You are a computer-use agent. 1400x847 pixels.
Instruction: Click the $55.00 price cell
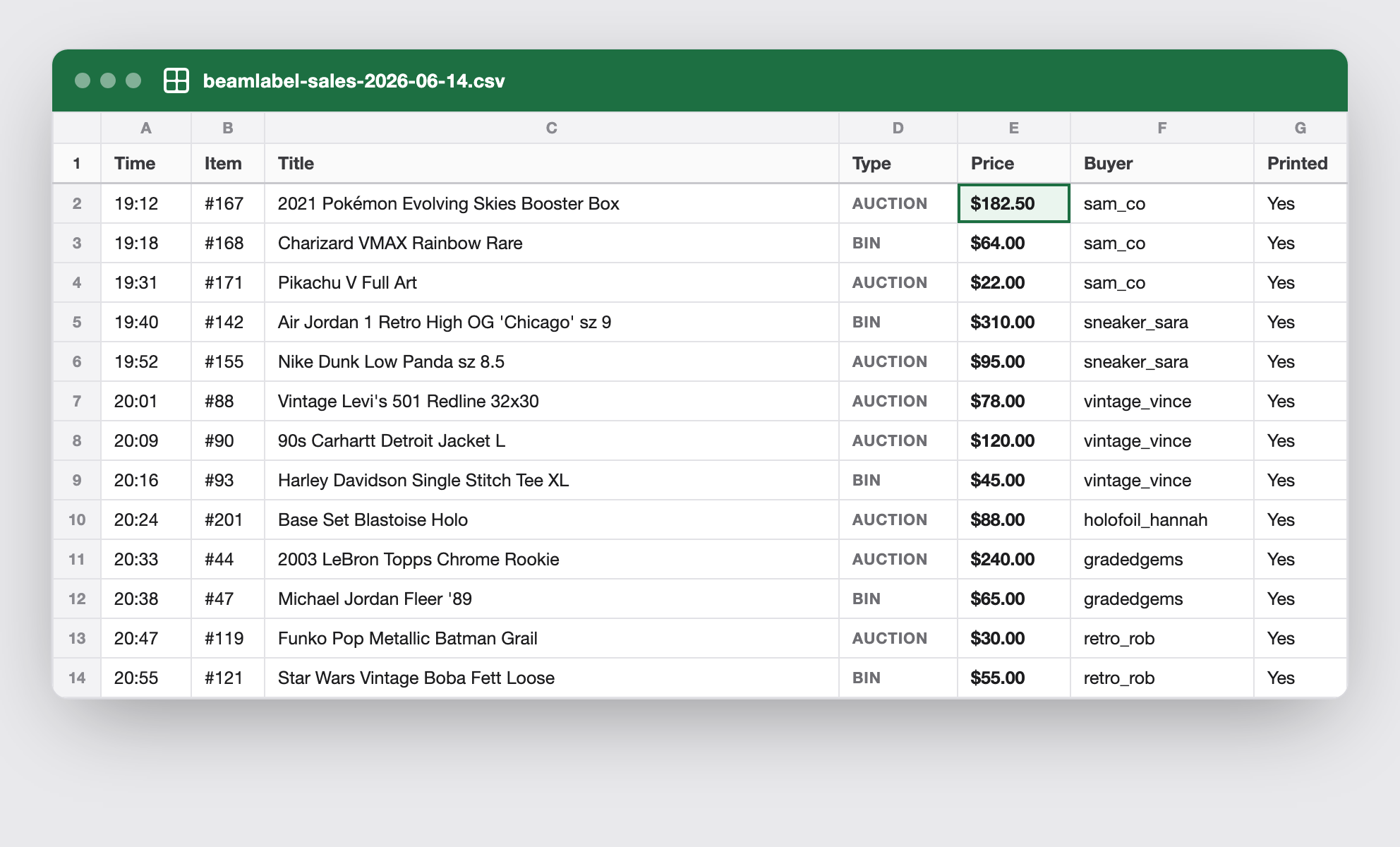click(1014, 678)
